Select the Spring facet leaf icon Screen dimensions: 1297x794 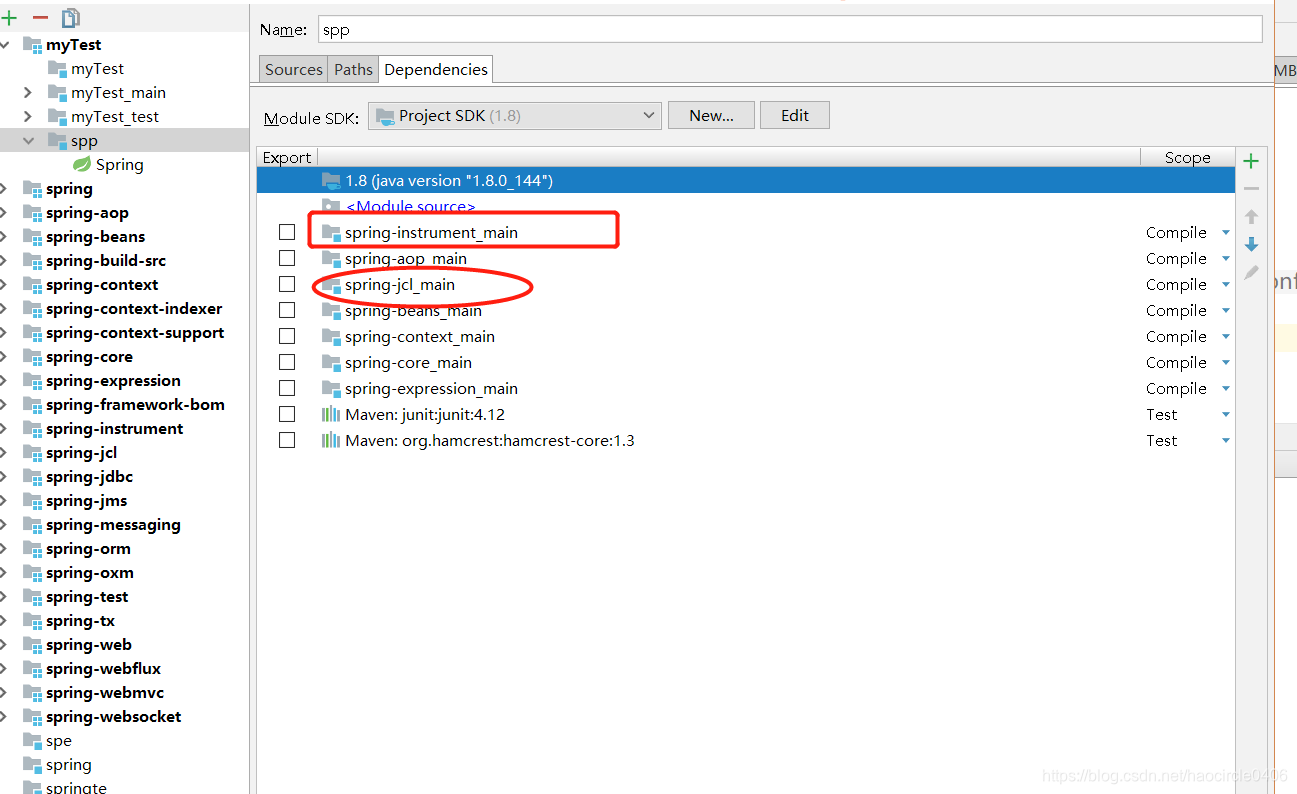82,165
